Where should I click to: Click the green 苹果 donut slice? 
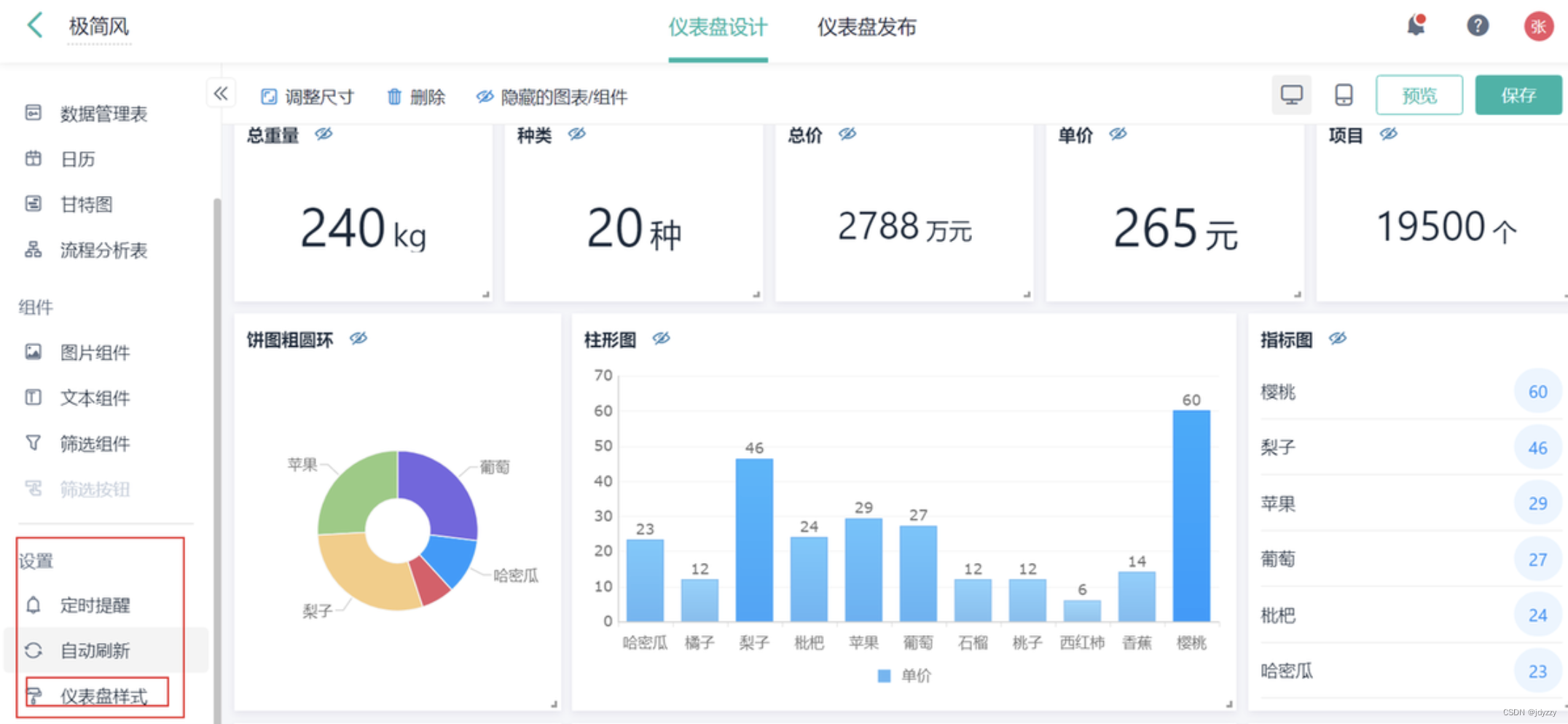pyautogui.click(x=353, y=494)
